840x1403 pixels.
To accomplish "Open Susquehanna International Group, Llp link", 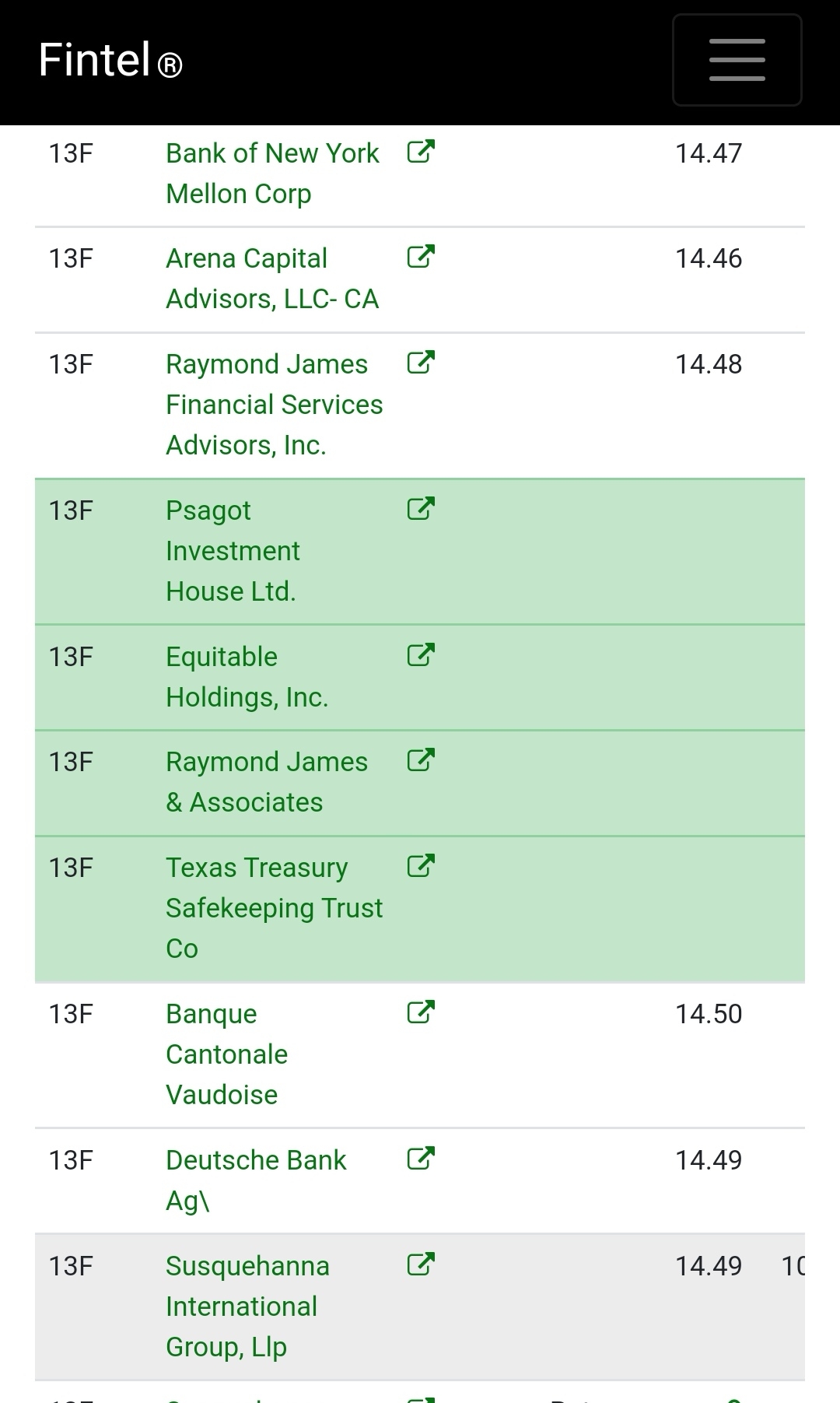I will [x=247, y=1307].
